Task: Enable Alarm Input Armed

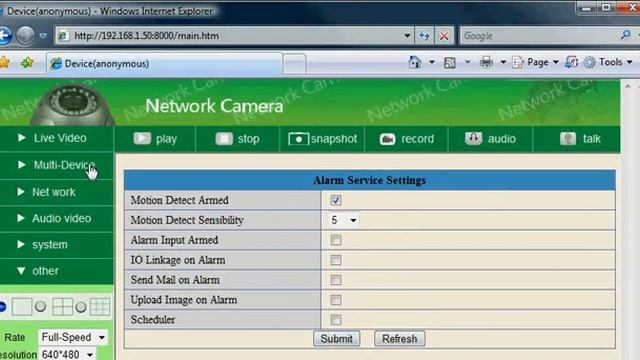Action: (x=336, y=240)
